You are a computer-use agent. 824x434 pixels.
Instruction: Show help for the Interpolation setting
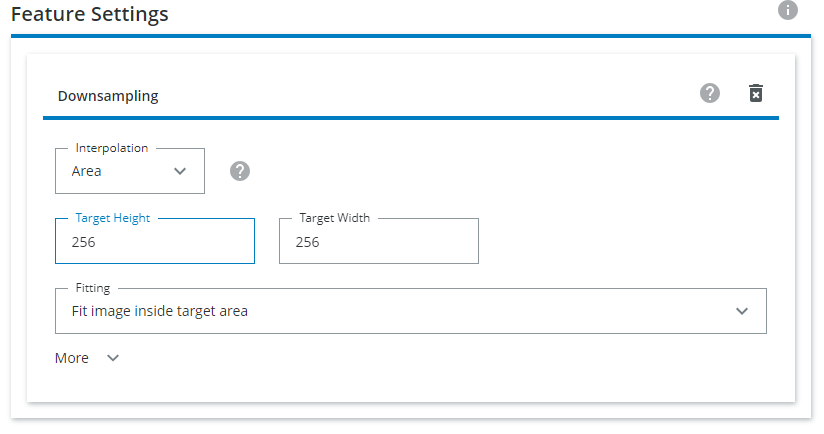pos(240,171)
